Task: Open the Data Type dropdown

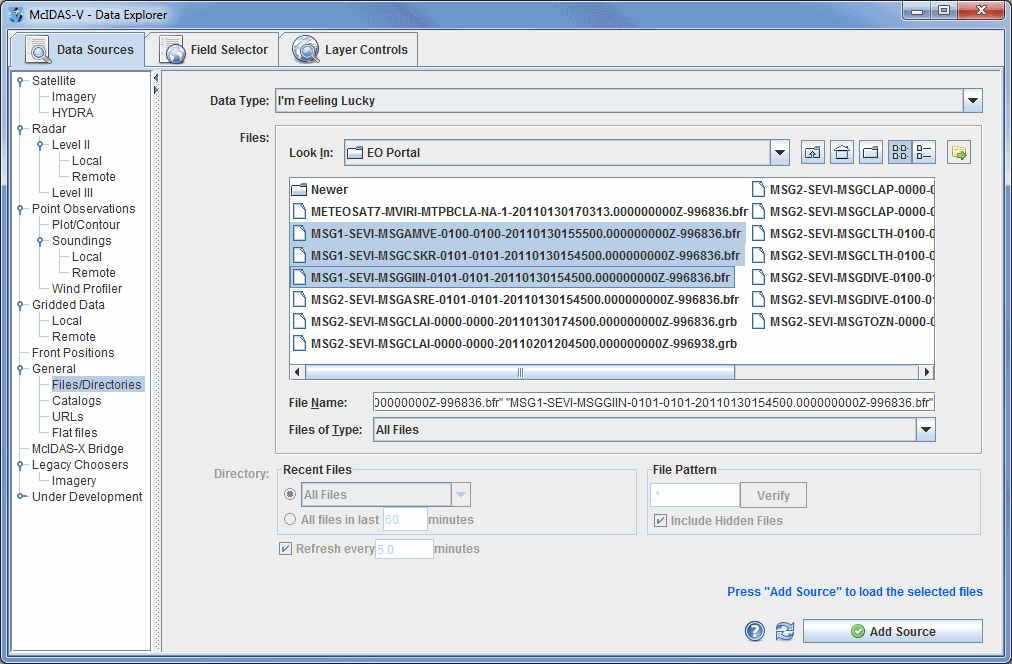Action: click(973, 101)
